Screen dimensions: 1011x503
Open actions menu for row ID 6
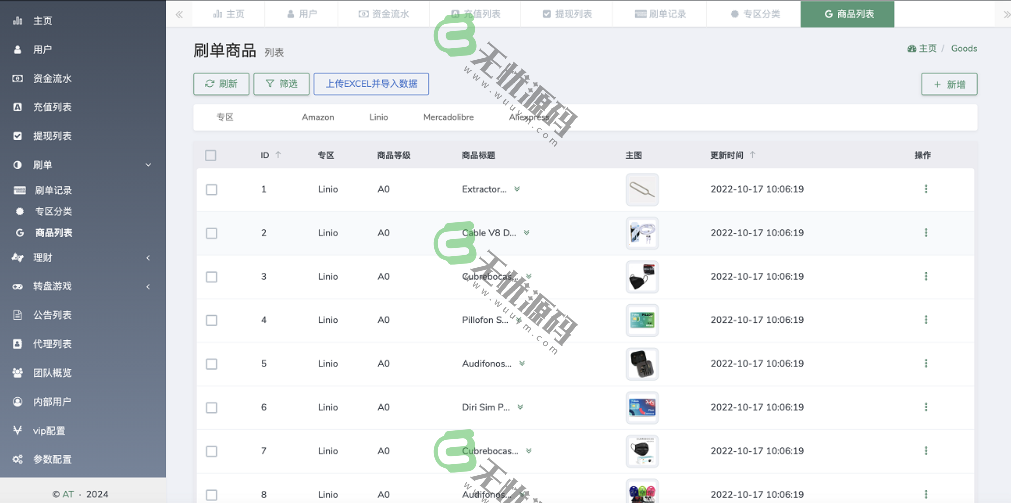926,407
